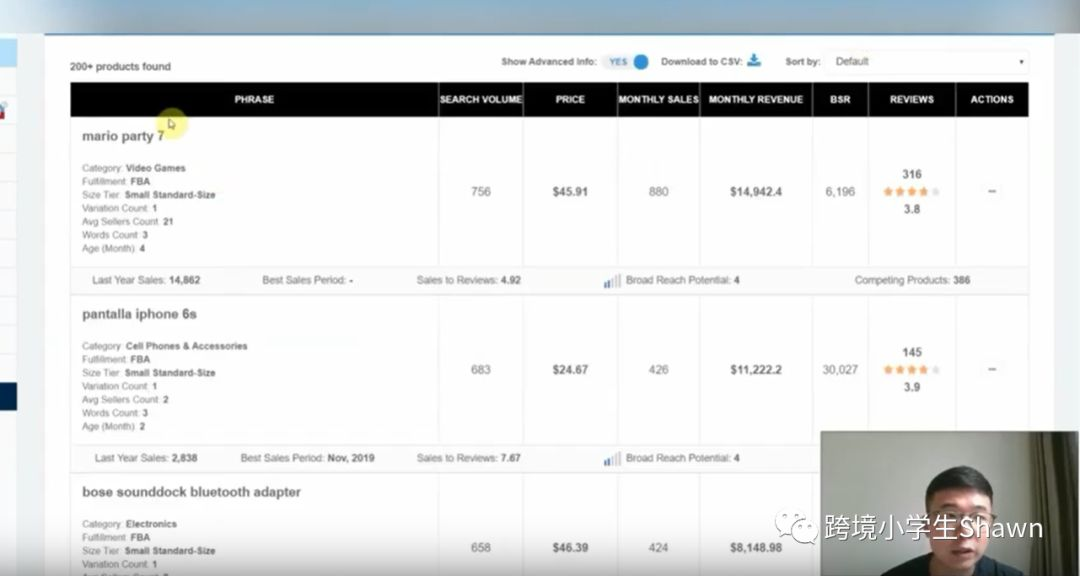Viewport: 1080px width, 576px height.
Task: Select review count 316
Action: tap(912, 174)
